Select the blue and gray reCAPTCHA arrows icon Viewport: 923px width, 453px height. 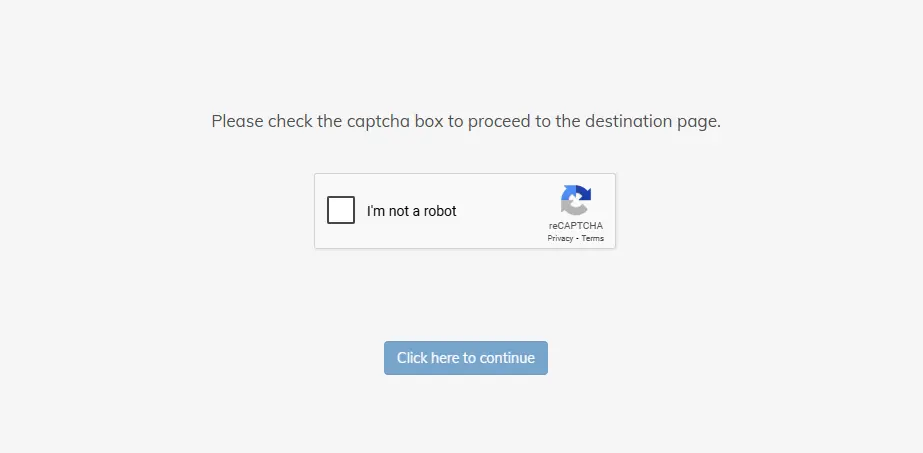576,200
